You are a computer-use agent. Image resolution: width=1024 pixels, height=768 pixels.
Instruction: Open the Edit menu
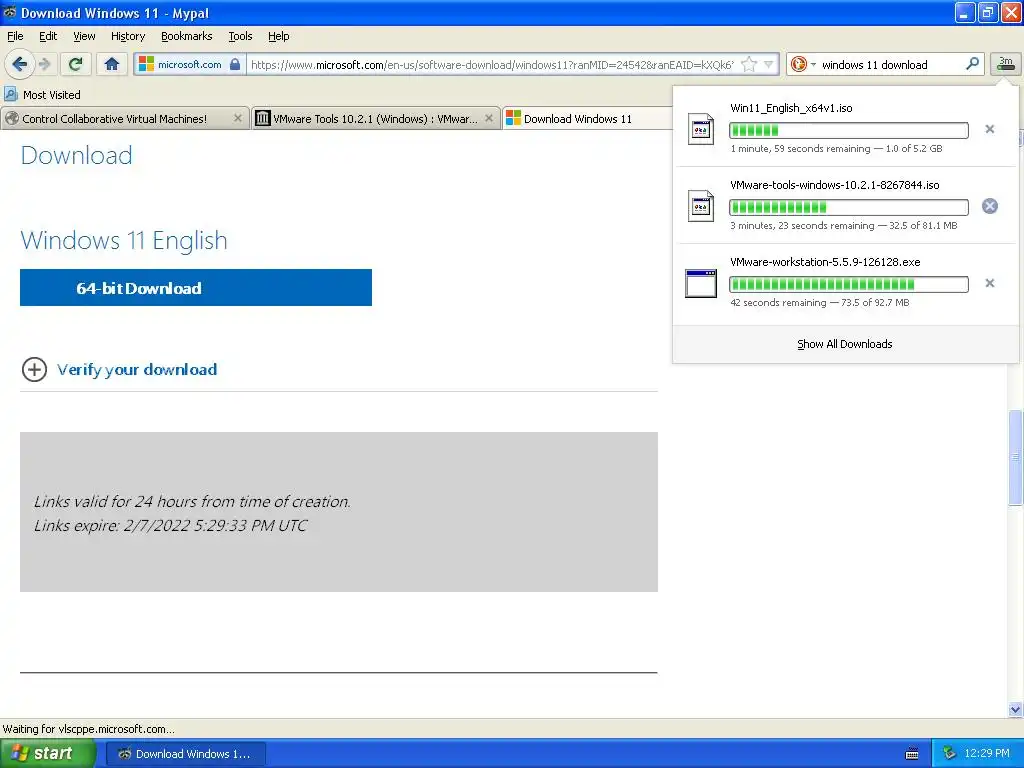[48, 36]
